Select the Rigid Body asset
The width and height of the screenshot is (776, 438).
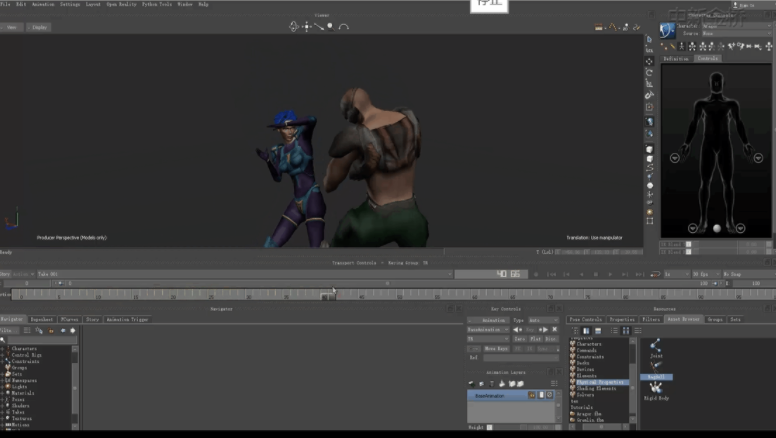(656, 391)
